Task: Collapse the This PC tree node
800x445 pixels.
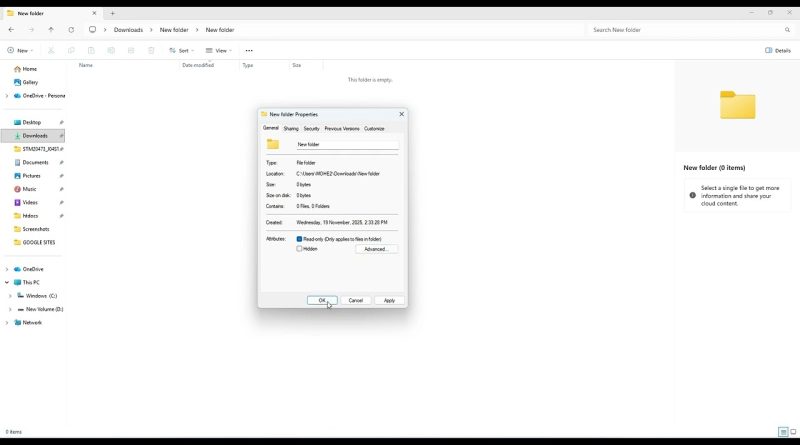Action: 7,282
